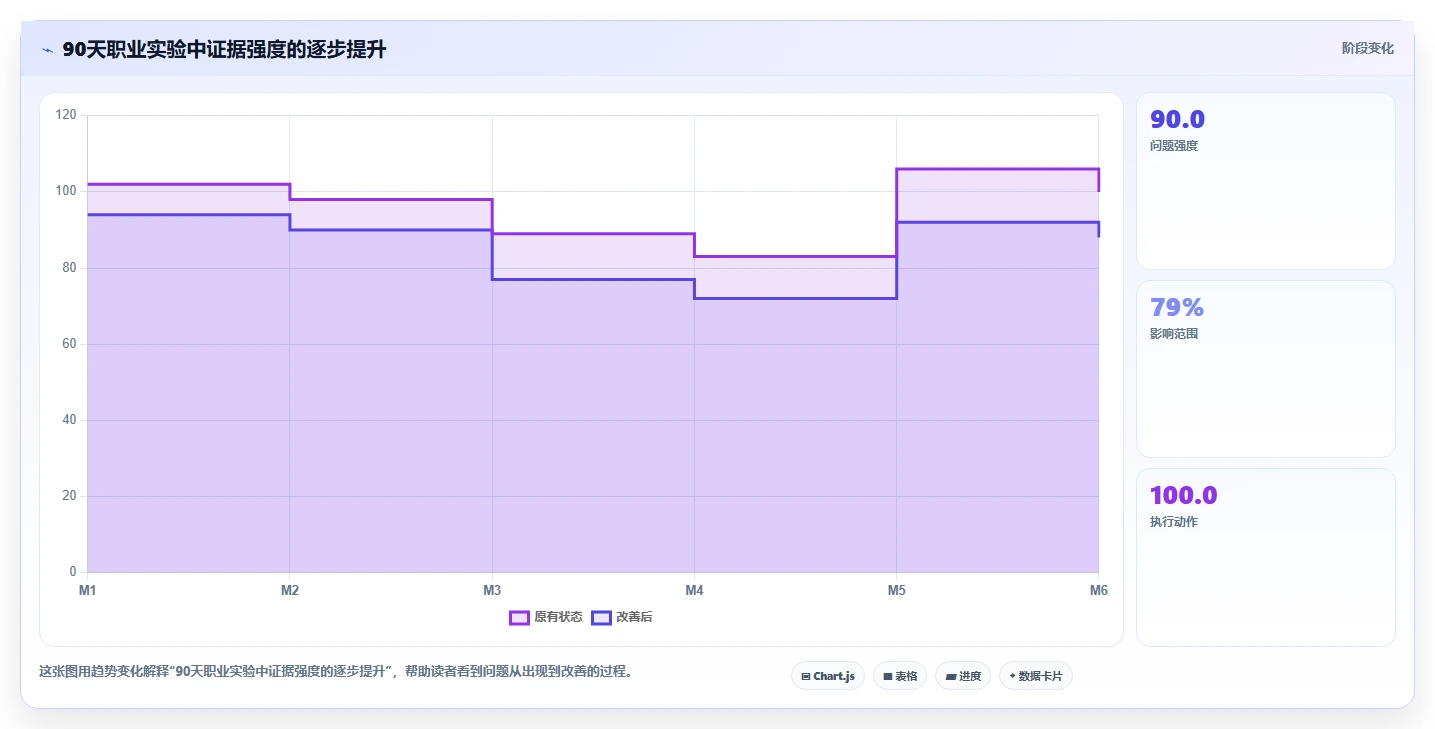Click the 表格 tag
The width and height of the screenshot is (1435, 729).
900,676
